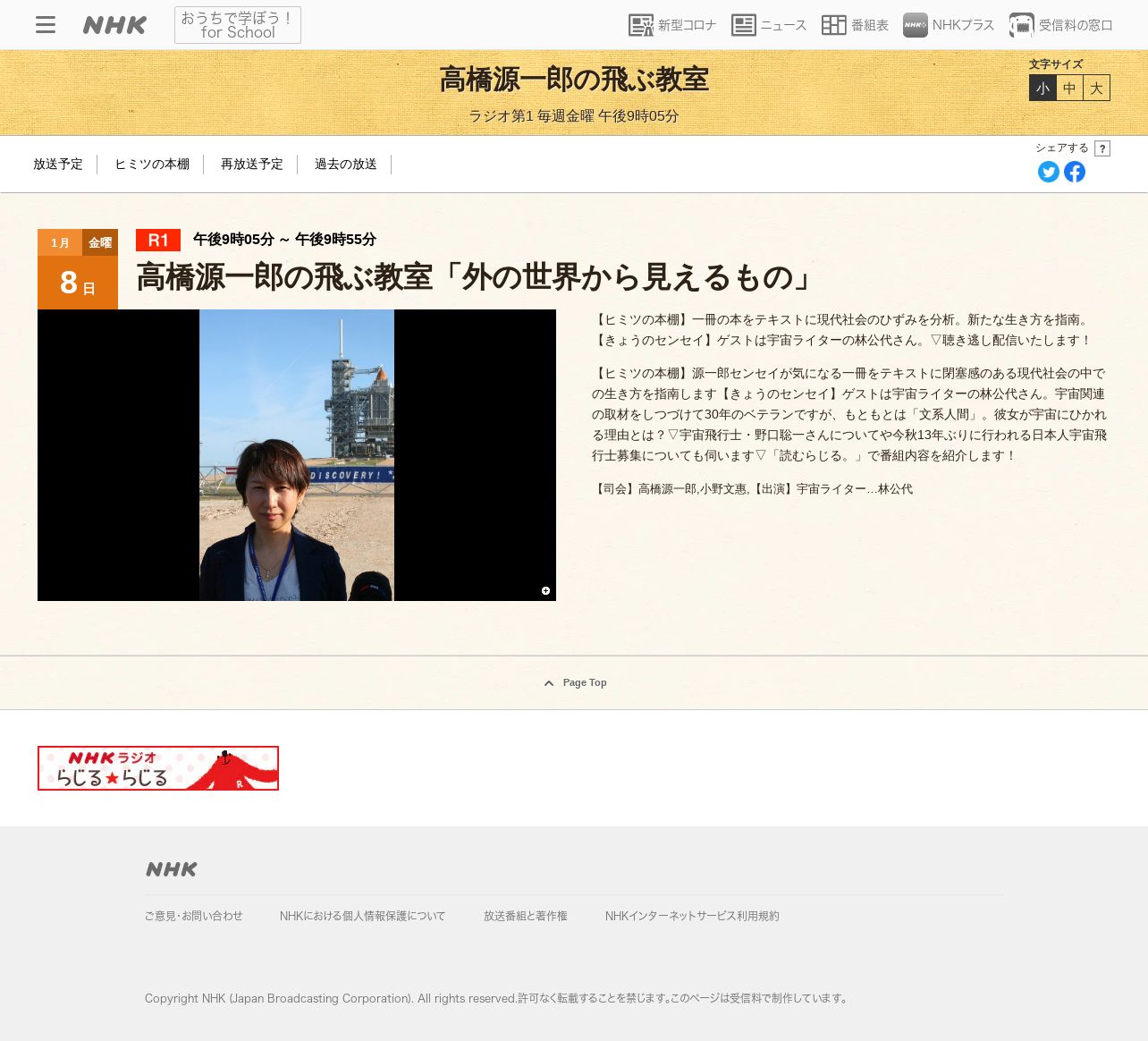The image size is (1148, 1041).
Task: Click the 新型コロナ icon
Action: click(641, 25)
